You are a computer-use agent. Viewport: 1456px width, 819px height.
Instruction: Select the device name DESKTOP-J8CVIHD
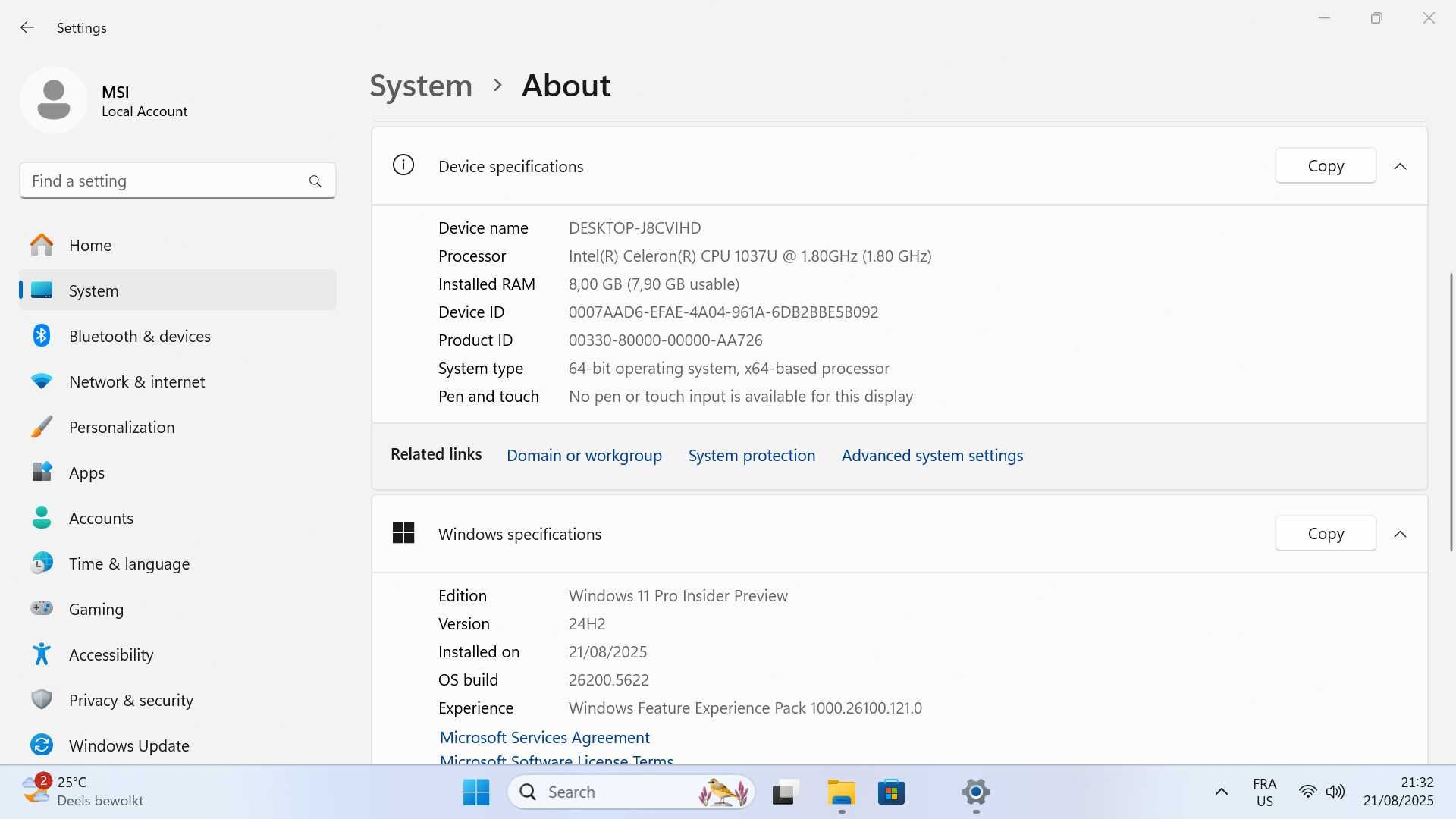(635, 228)
